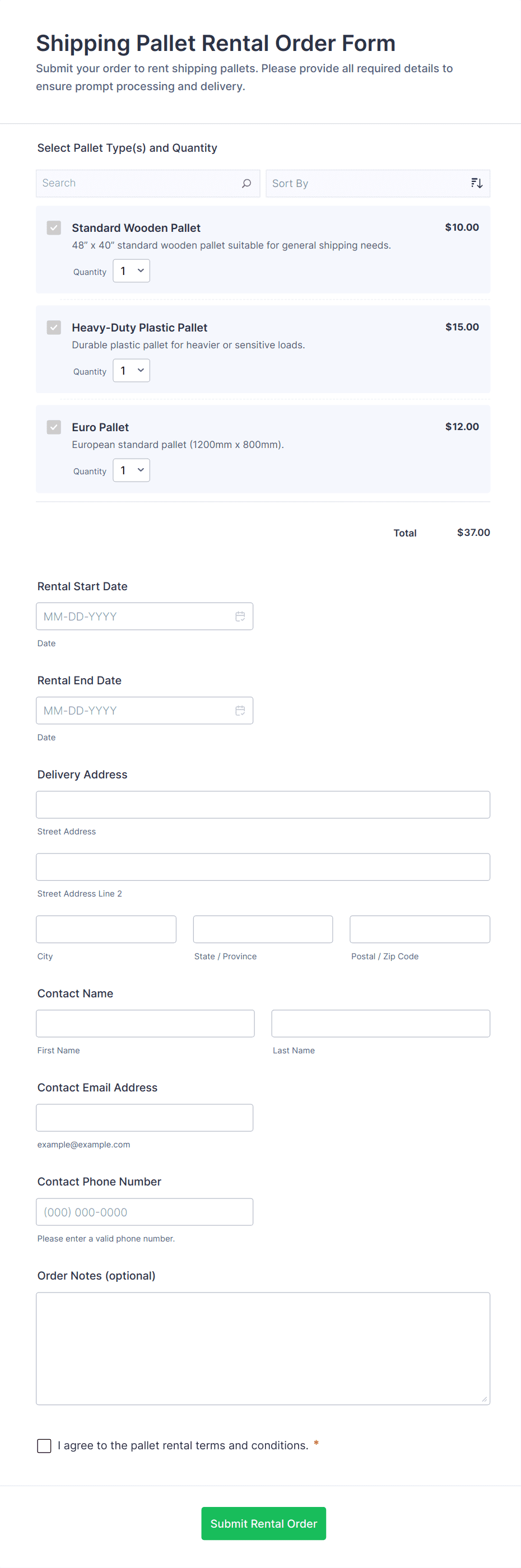
Task: Click the Postal / Zip Code field
Action: [x=420, y=929]
